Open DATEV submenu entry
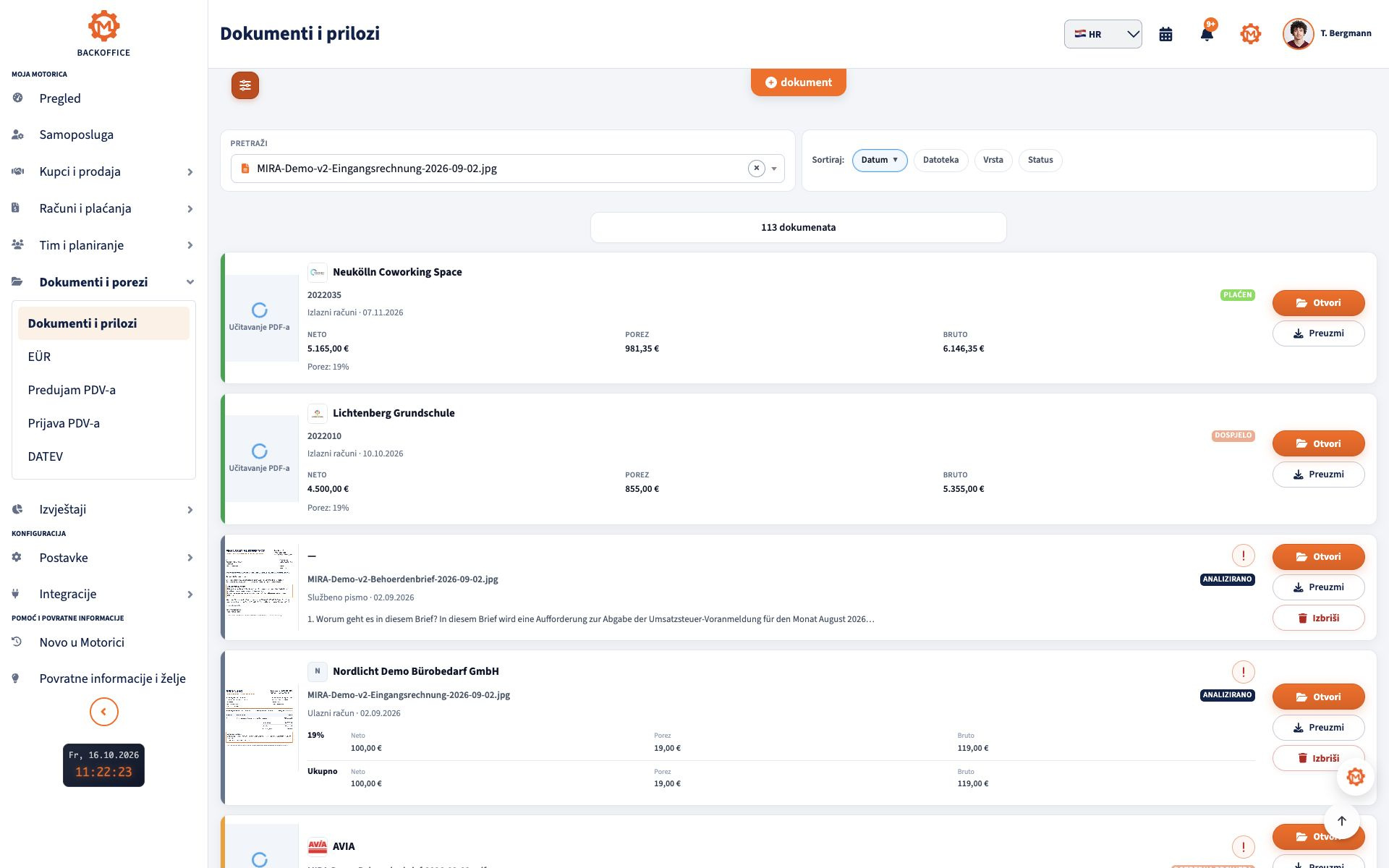Screen dimensions: 1389x868 point(103,456)
